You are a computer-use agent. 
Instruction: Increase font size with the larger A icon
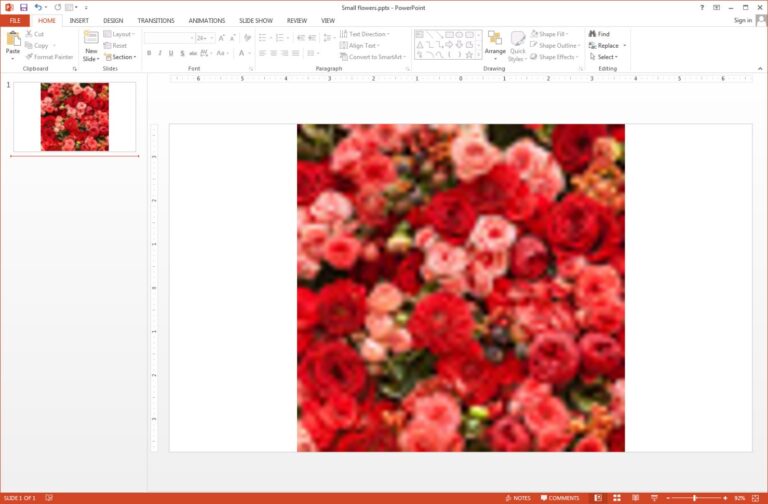tap(221, 38)
